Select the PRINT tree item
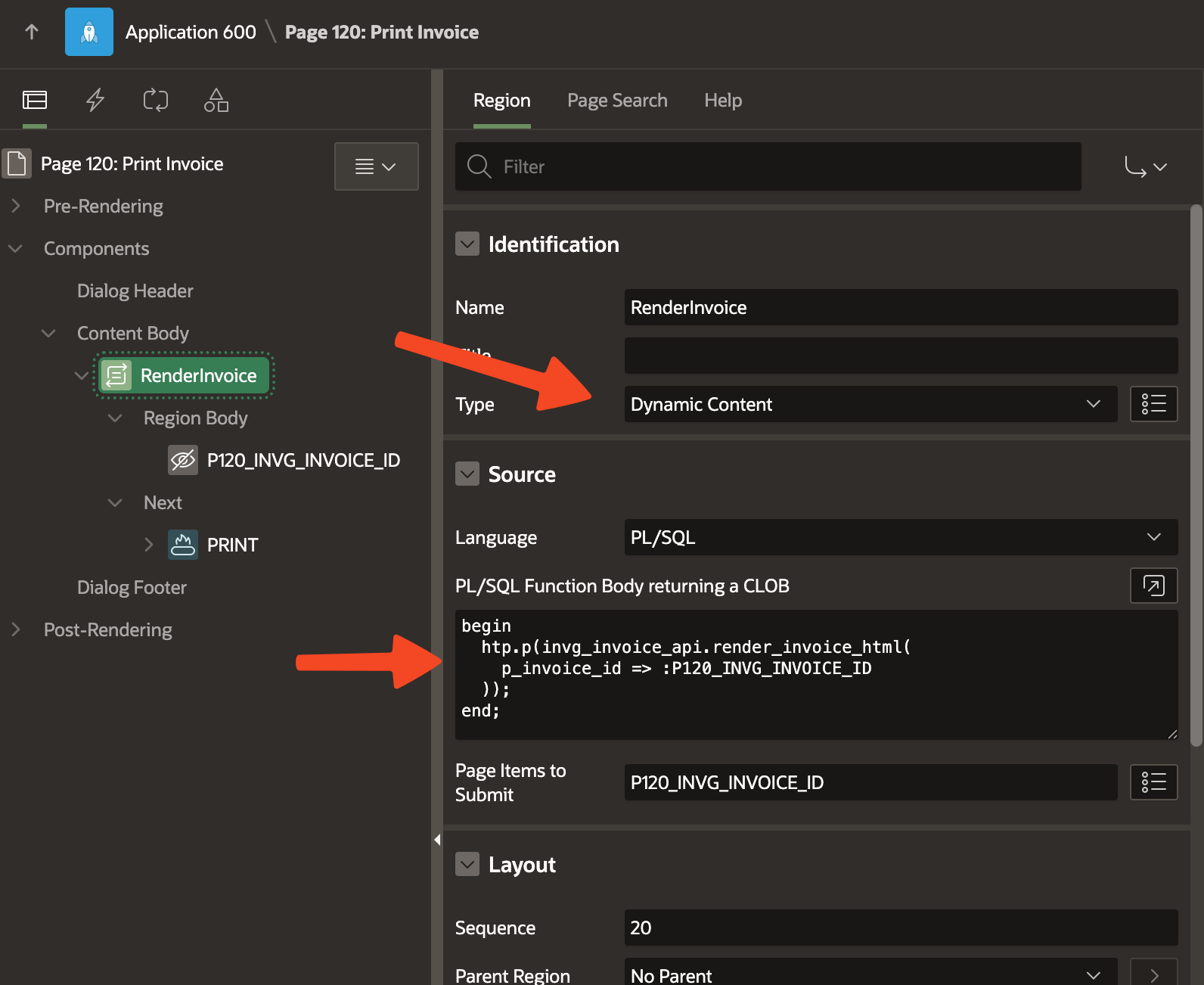The height and width of the screenshot is (985, 1204). pyautogui.click(x=233, y=545)
